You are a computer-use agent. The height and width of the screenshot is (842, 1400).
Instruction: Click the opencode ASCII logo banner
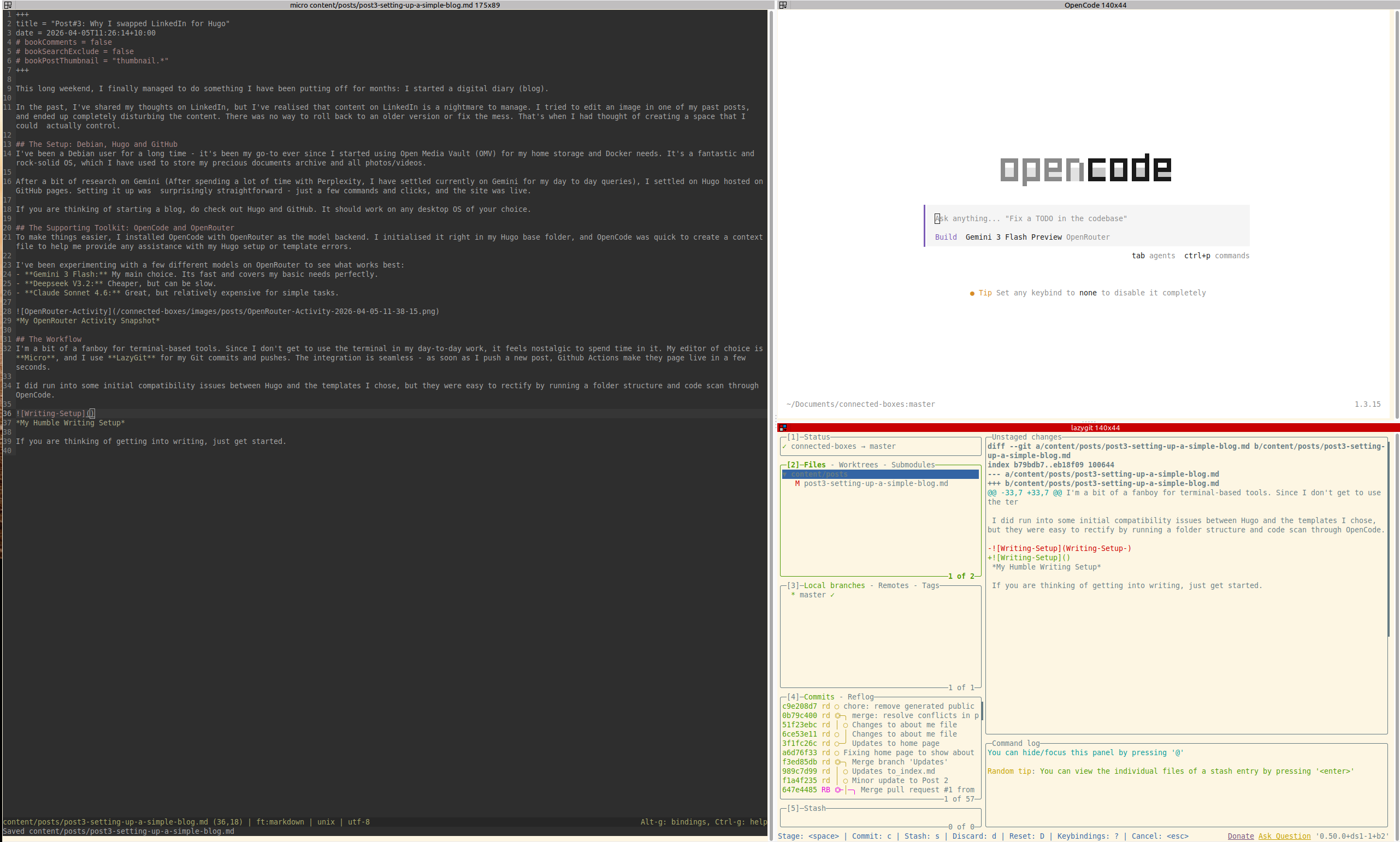pyautogui.click(x=1085, y=169)
